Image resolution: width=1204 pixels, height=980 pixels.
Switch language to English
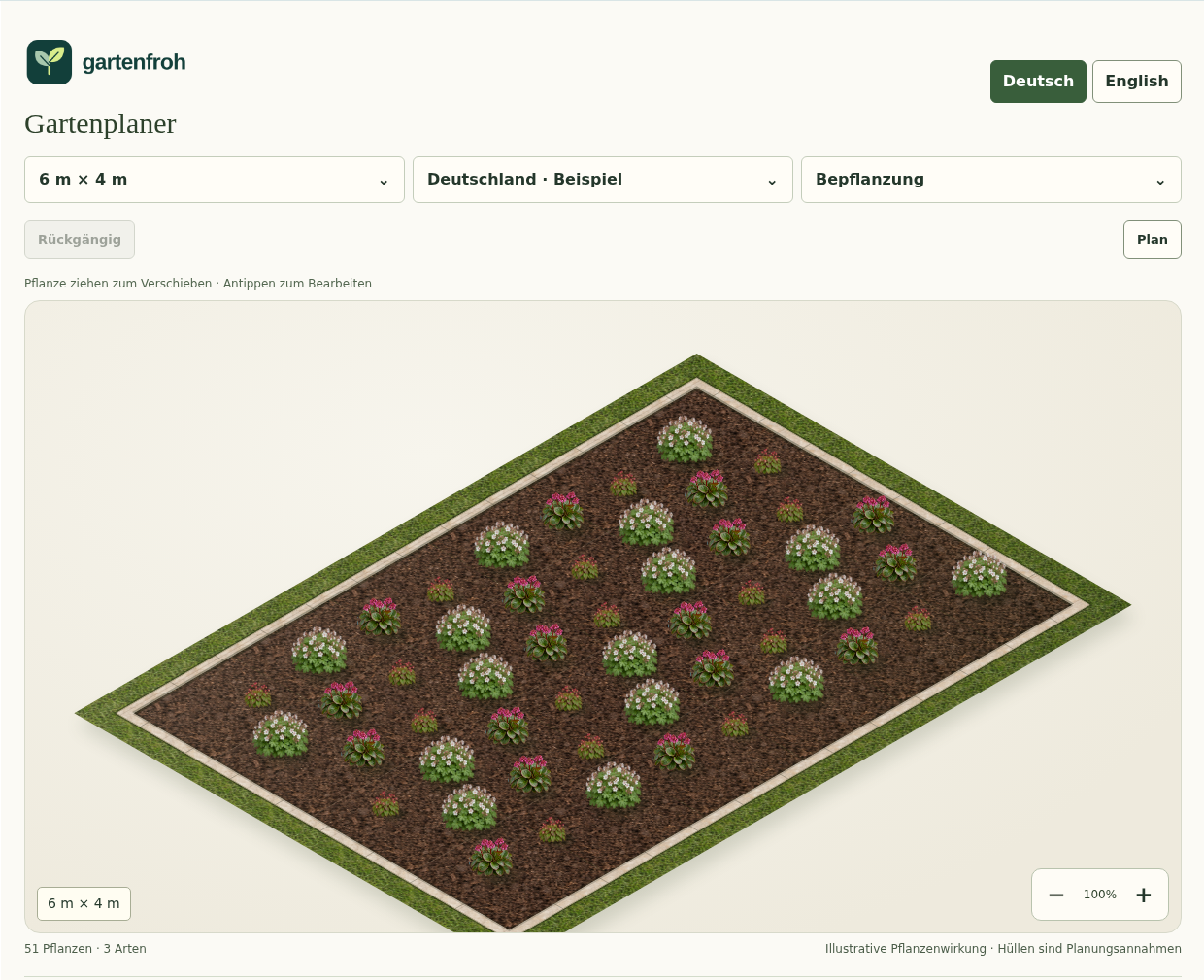pyautogui.click(x=1137, y=82)
